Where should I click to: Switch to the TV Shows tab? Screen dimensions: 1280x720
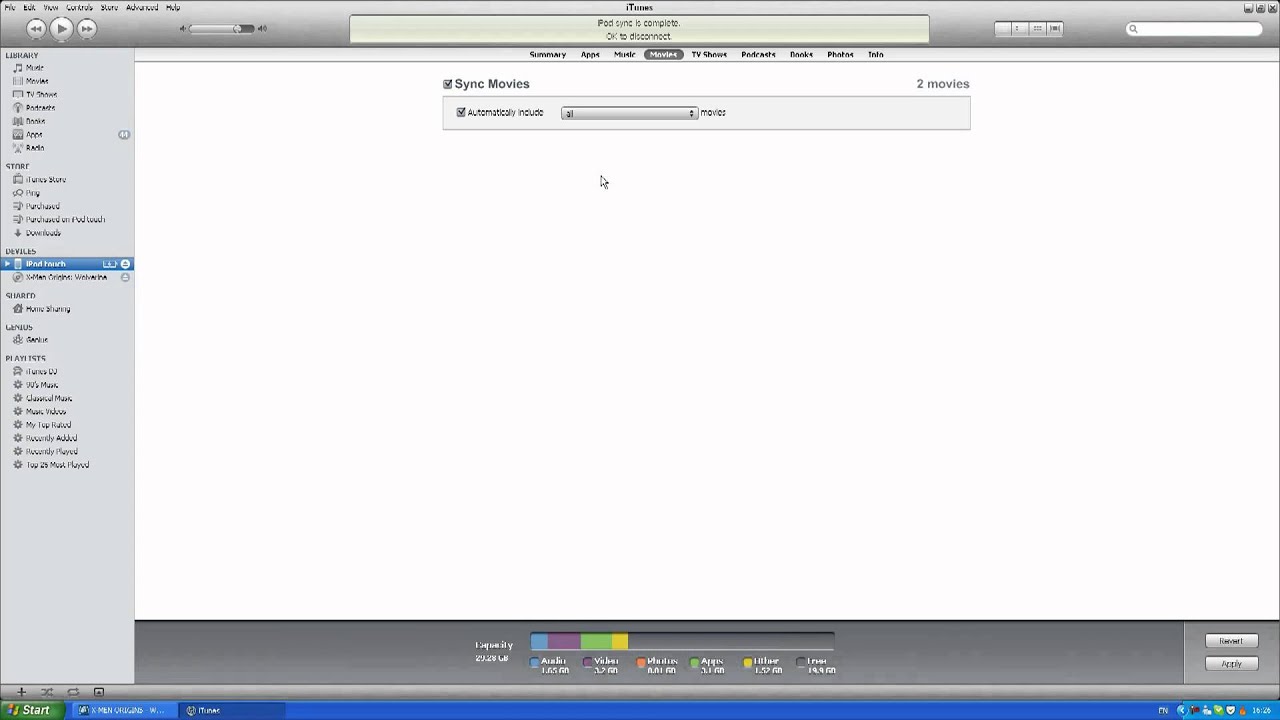pyautogui.click(x=709, y=54)
